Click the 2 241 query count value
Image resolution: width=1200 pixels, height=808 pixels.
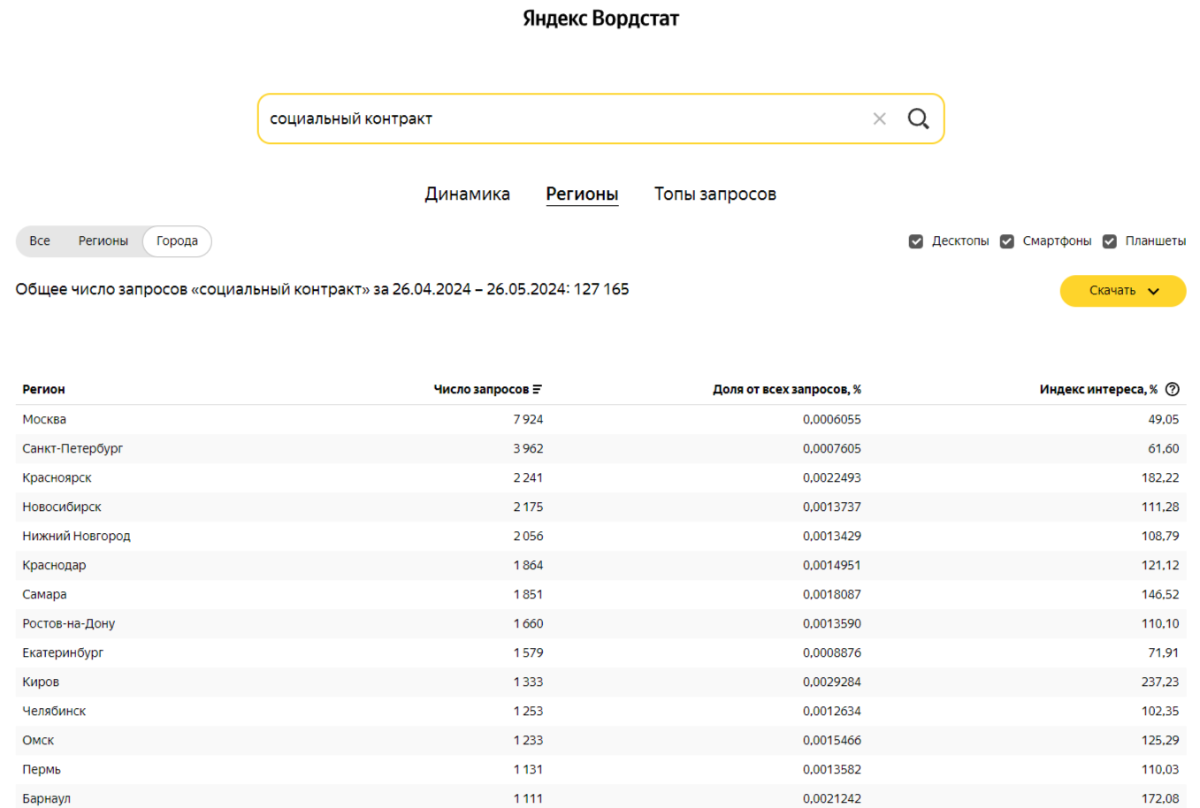pyautogui.click(x=528, y=478)
